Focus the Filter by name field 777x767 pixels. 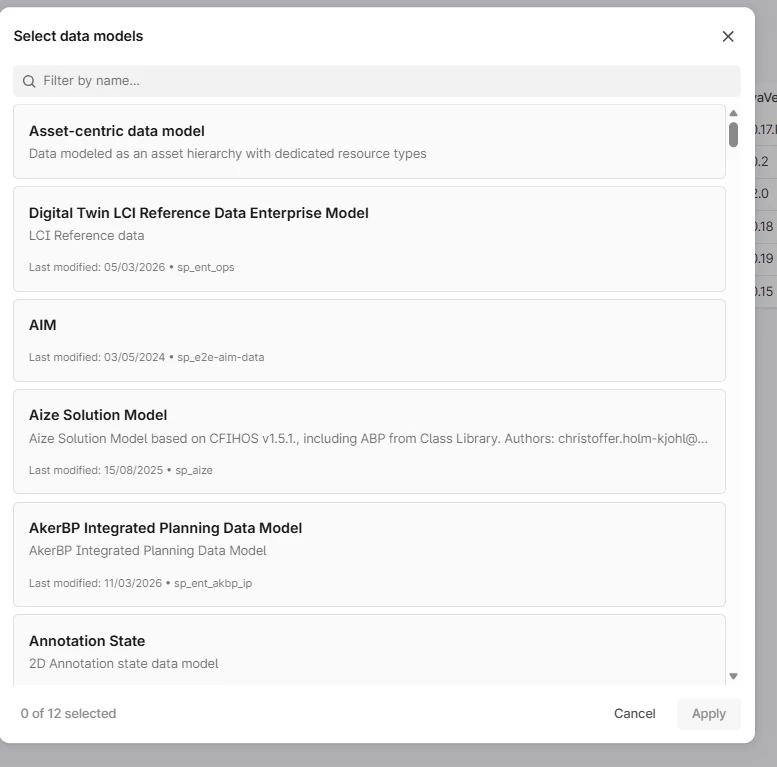point(380,81)
